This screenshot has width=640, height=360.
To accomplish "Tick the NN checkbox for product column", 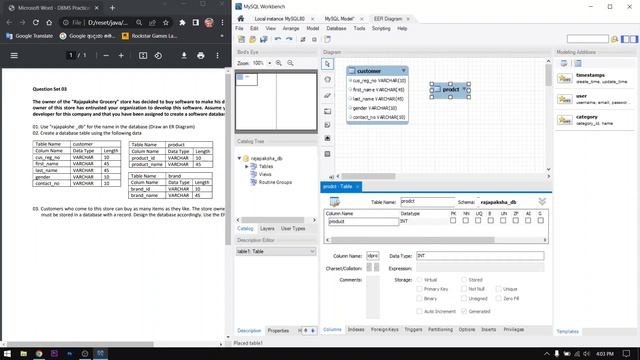I will 466,220.
